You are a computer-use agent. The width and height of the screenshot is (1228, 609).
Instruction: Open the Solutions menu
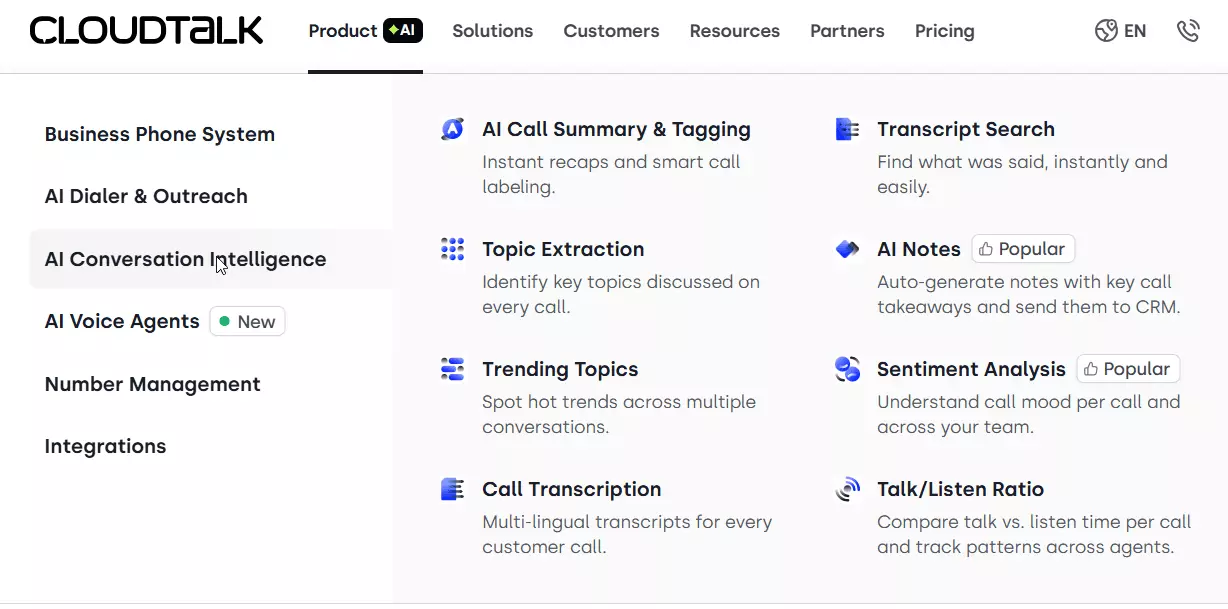(492, 31)
